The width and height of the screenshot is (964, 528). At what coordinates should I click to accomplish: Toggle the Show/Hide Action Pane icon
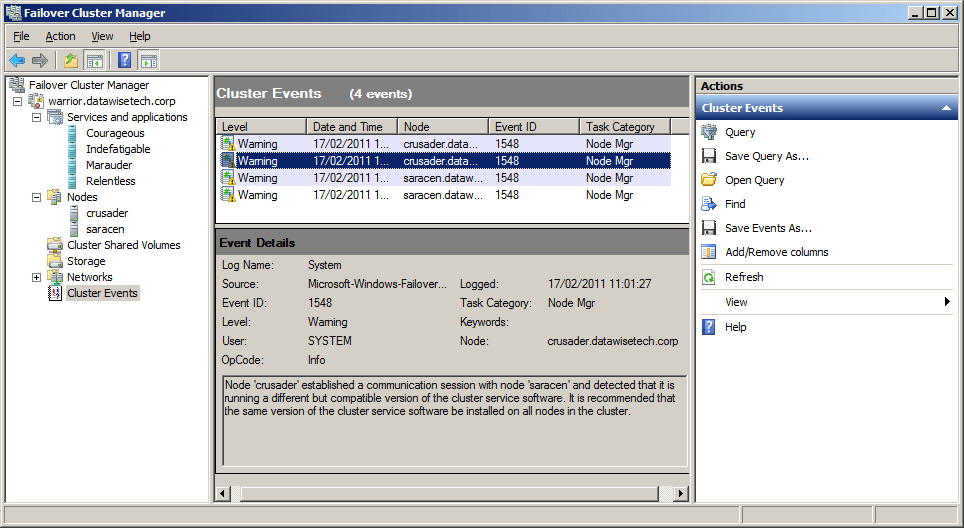tap(149, 60)
